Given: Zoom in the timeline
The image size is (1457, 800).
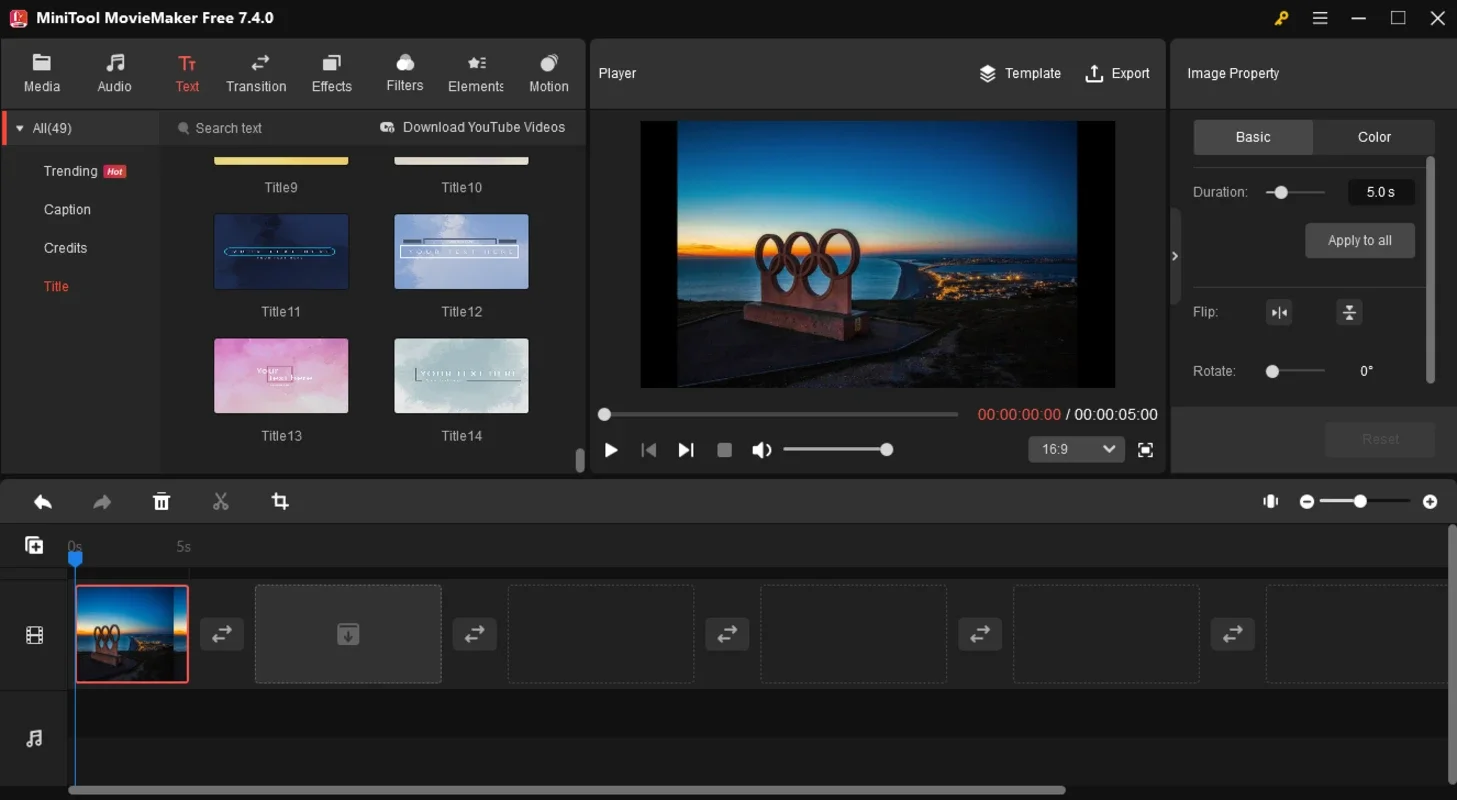Looking at the screenshot, I should click(x=1430, y=502).
